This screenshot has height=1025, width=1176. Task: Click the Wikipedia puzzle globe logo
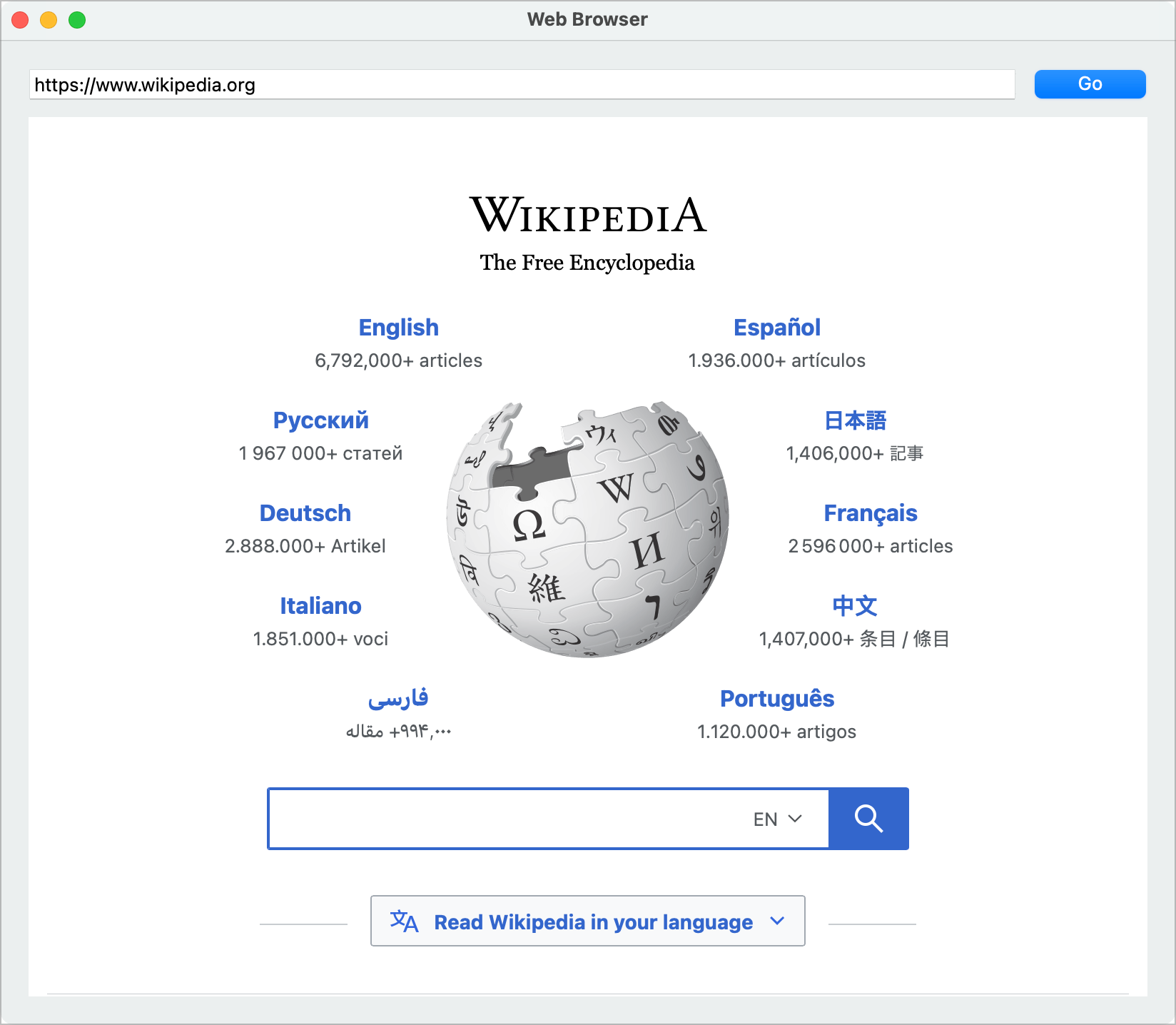tap(587, 529)
